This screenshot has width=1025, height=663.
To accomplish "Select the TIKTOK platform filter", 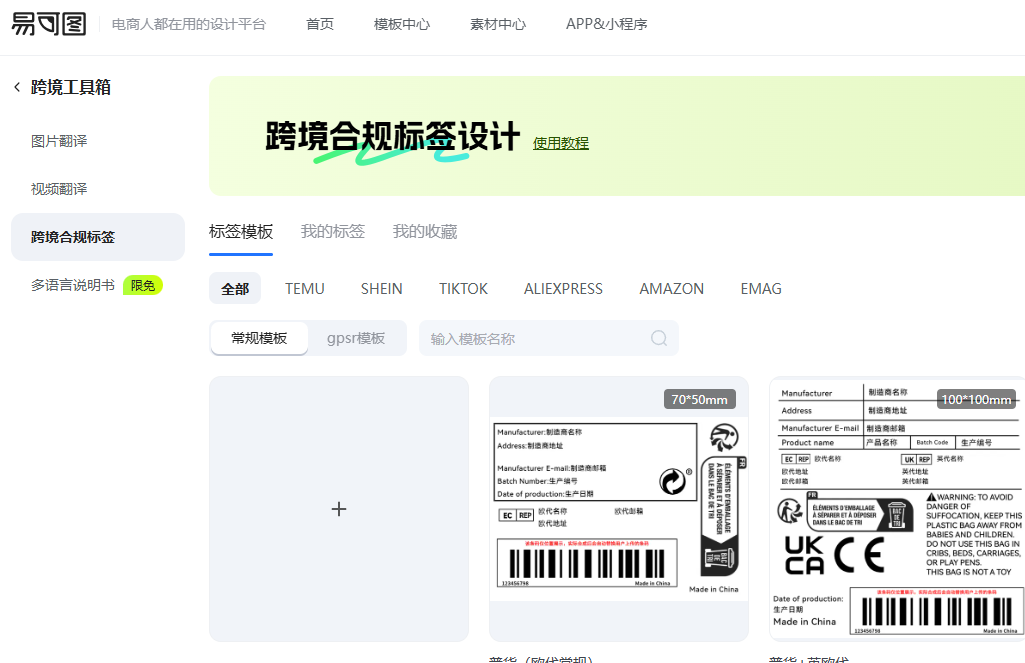I will [463, 288].
